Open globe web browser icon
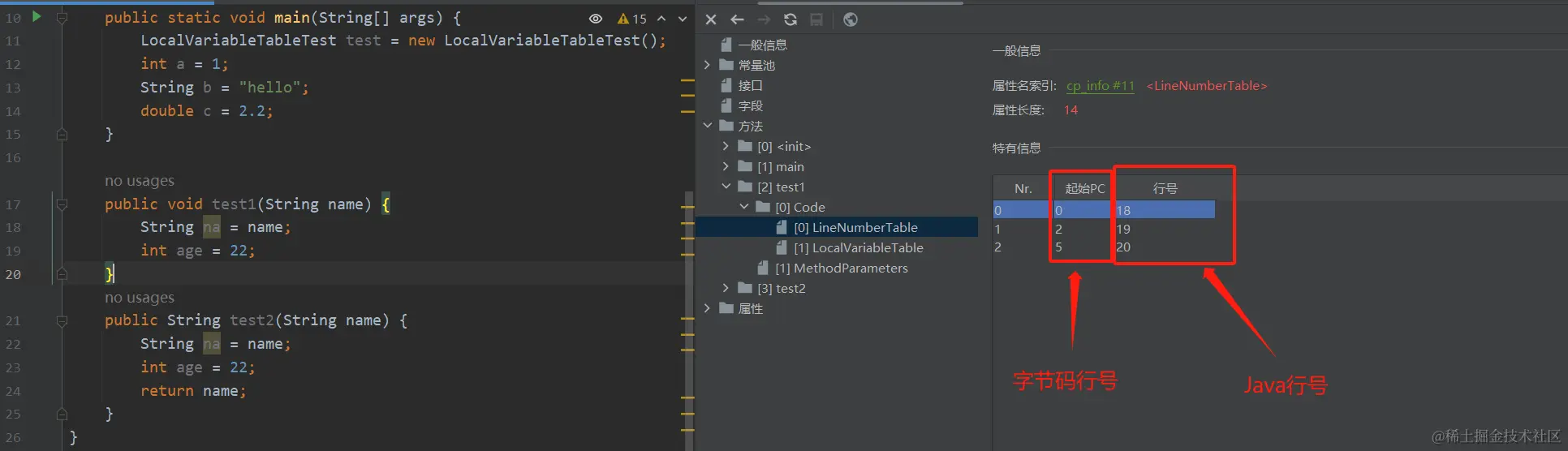Viewport: 1568px width, 451px height. point(850,19)
